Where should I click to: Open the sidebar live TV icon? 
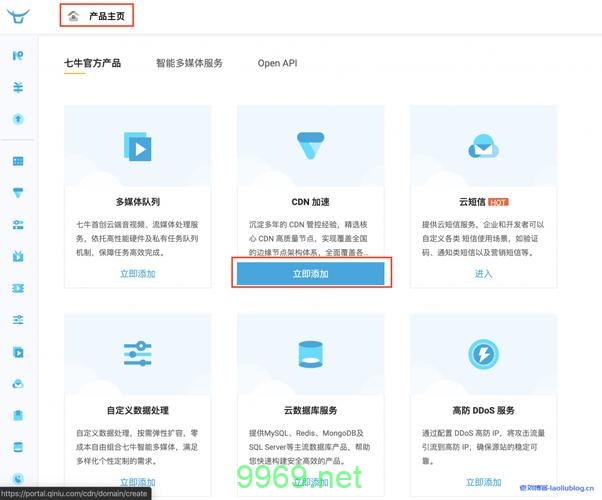tap(18, 256)
